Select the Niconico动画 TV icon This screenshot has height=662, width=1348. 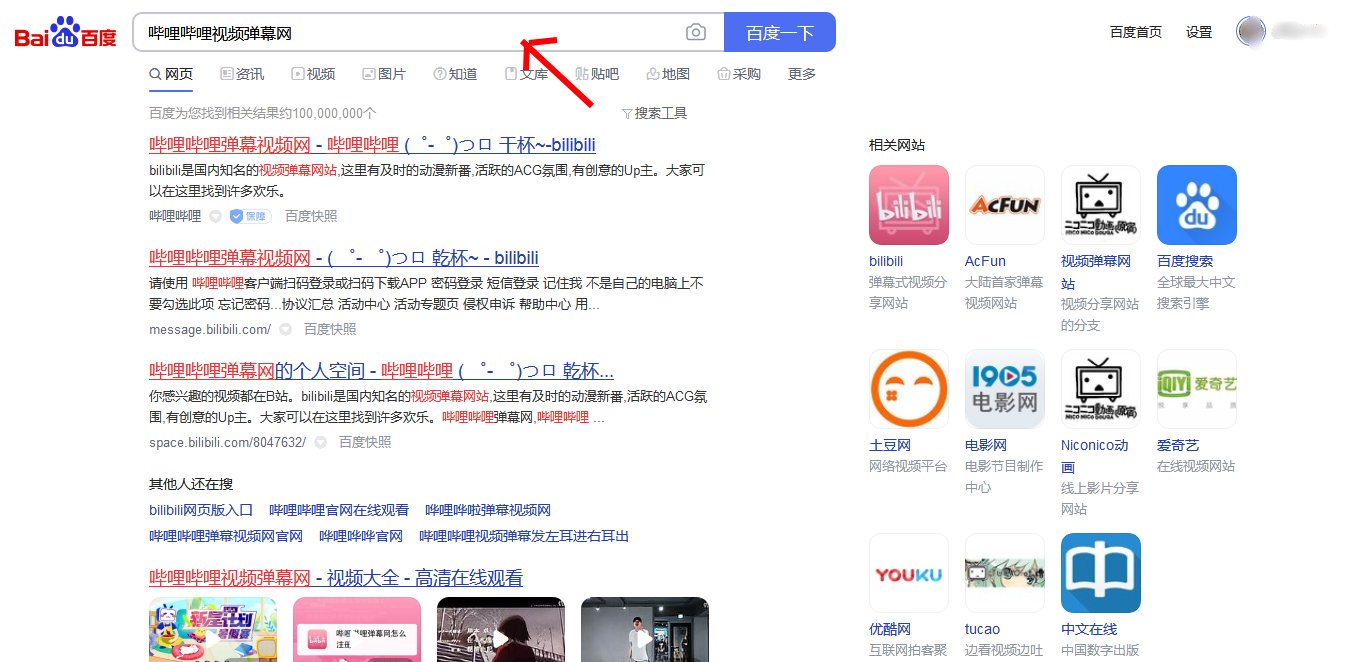(1100, 388)
